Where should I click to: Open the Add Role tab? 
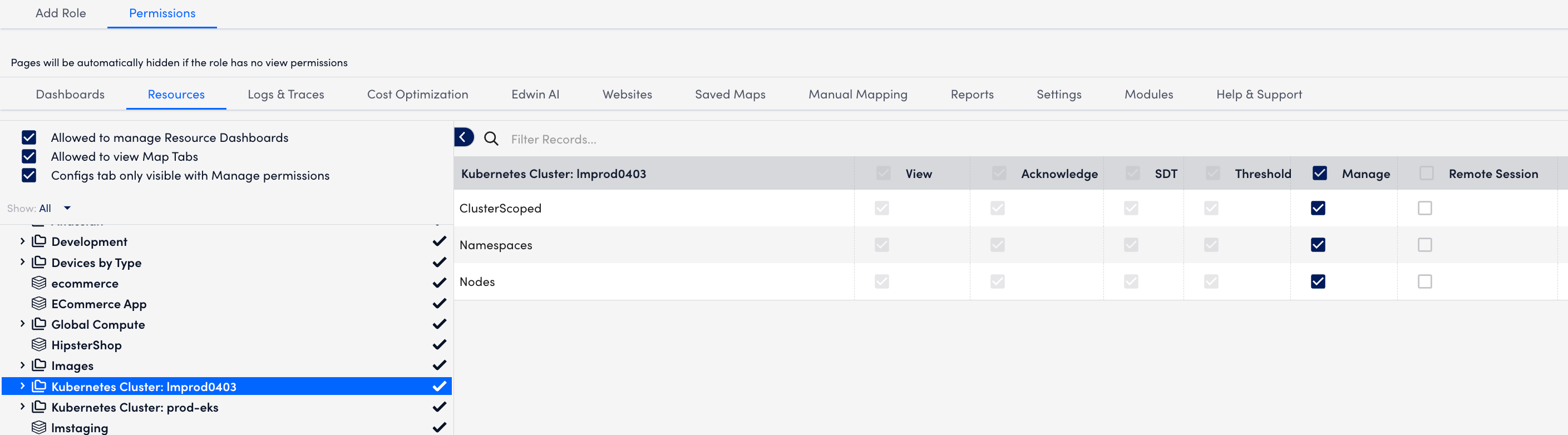pos(60,13)
